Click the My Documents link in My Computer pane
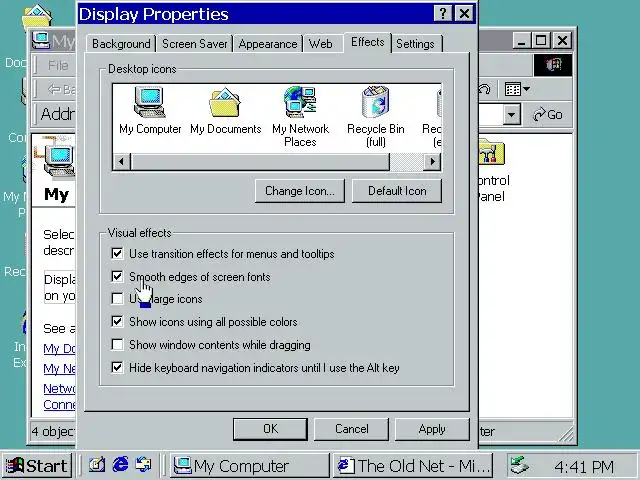The image size is (640, 480). 59,349
